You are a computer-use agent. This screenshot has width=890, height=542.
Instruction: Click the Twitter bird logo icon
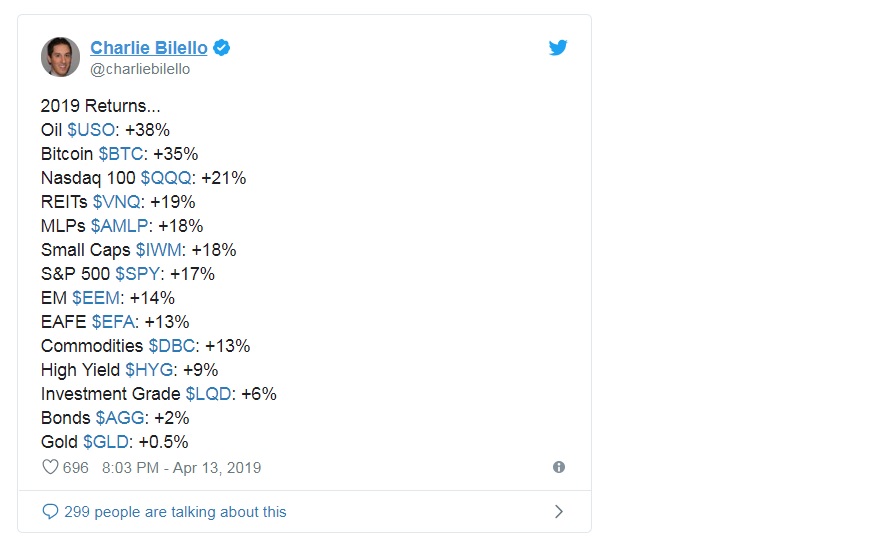pyautogui.click(x=558, y=48)
